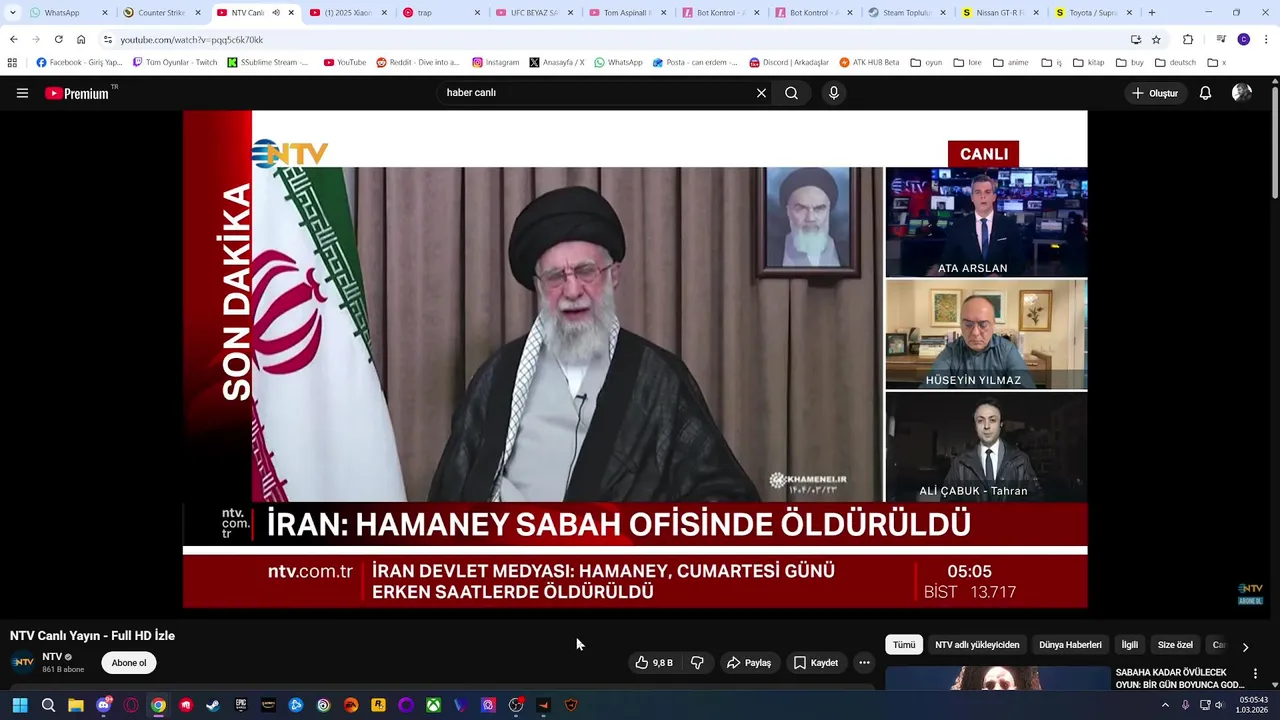Open options for 'SABAHA KADAR ÖVÜLECEK' video

tap(1255, 674)
